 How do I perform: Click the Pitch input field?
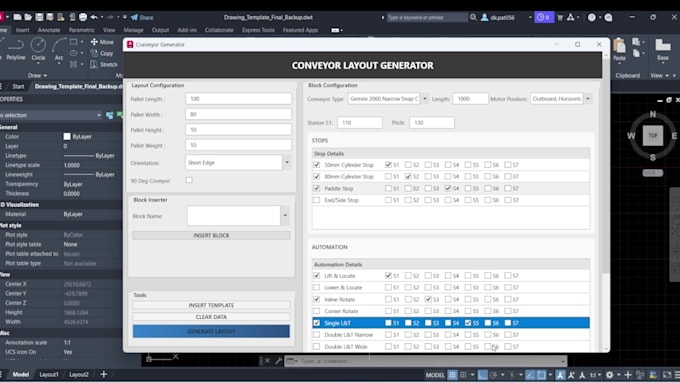click(432, 123)
